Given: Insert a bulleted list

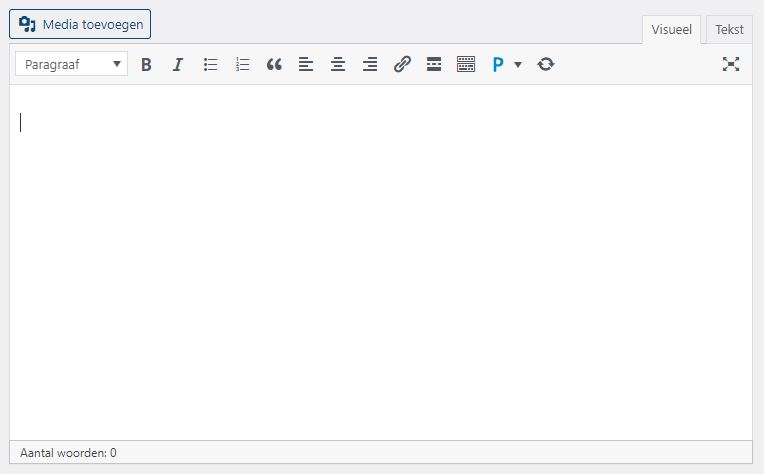Looking at the screenshot, I should (x=210, y=64).
